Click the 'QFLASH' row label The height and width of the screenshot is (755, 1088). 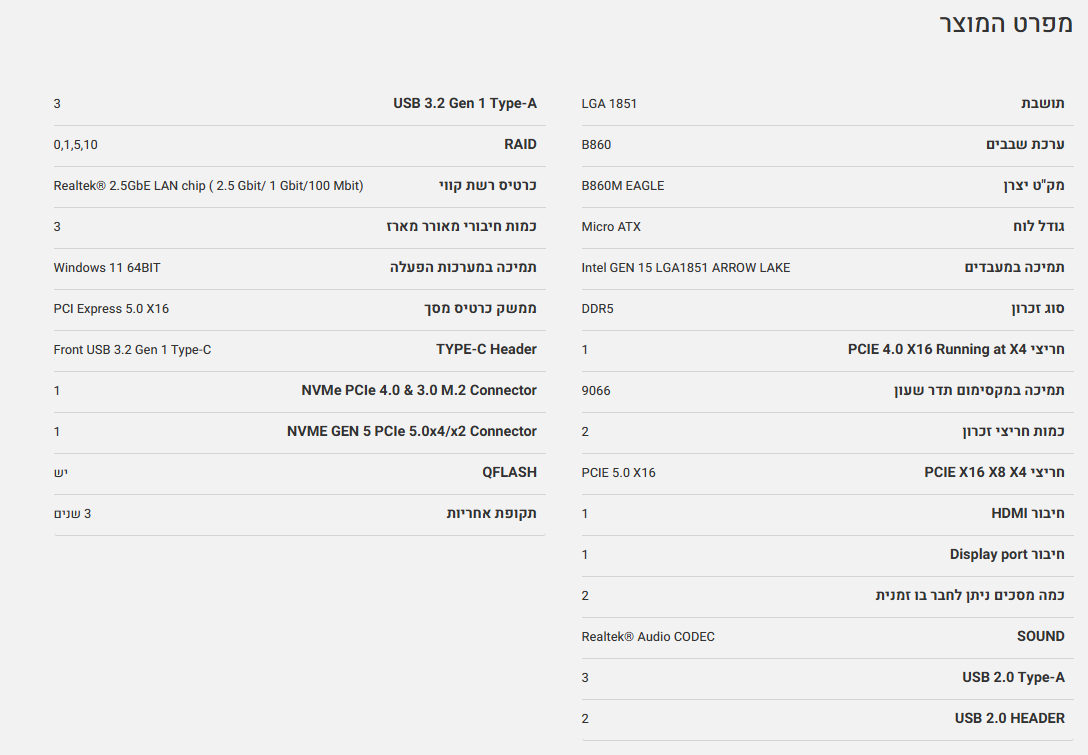tap(509, 473)
